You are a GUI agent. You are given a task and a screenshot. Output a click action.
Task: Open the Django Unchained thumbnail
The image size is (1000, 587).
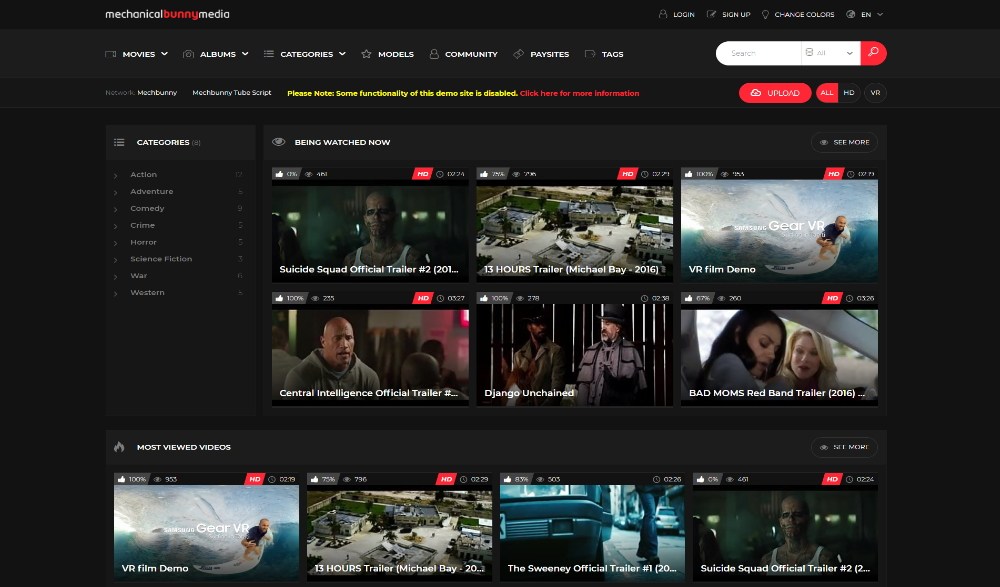(575, 355)
